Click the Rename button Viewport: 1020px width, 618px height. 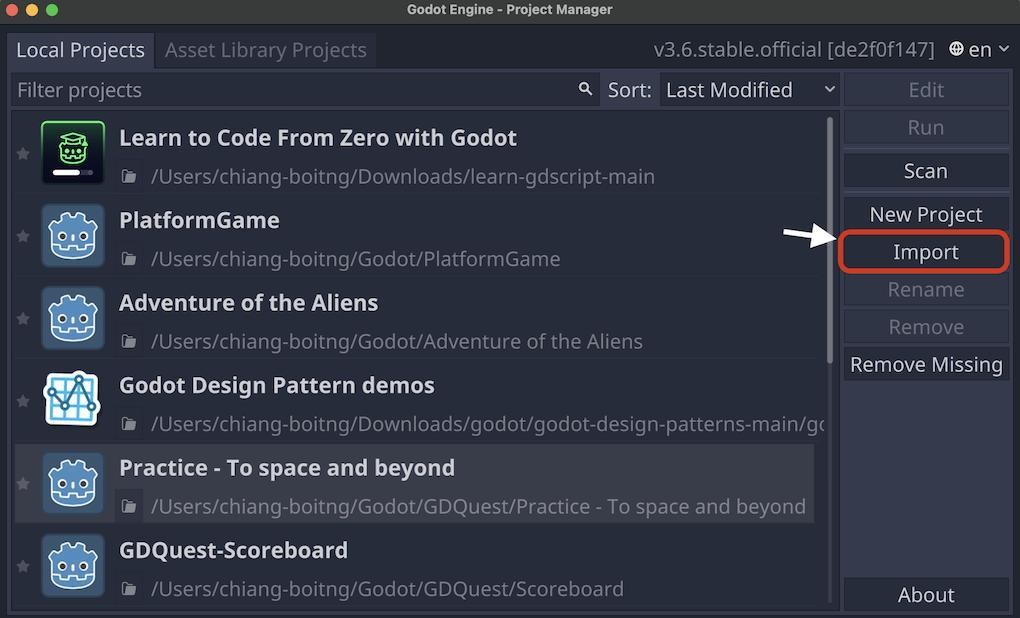(926, 289)
